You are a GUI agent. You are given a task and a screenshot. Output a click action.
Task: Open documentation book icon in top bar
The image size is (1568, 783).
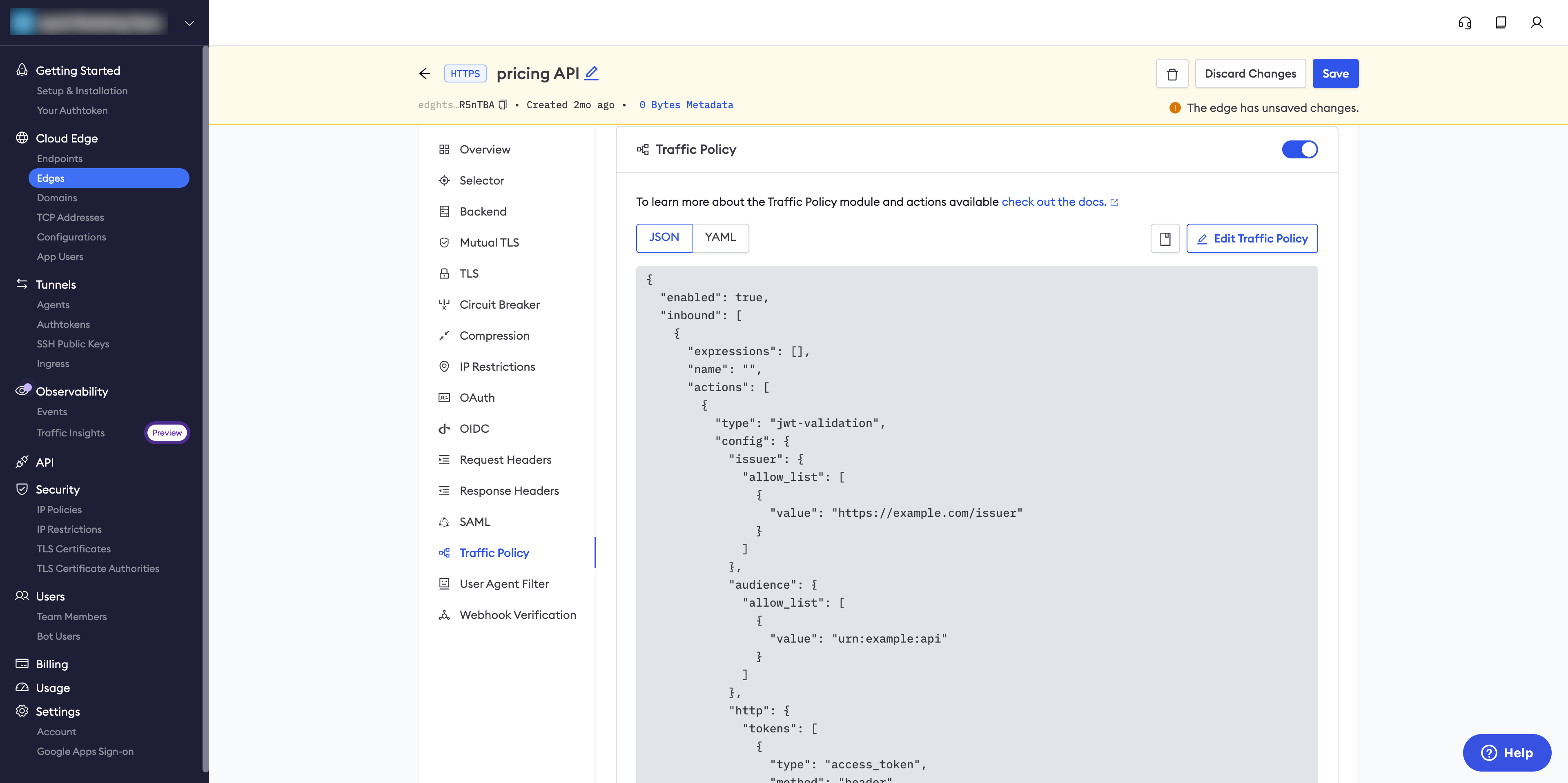[1501, 22]
